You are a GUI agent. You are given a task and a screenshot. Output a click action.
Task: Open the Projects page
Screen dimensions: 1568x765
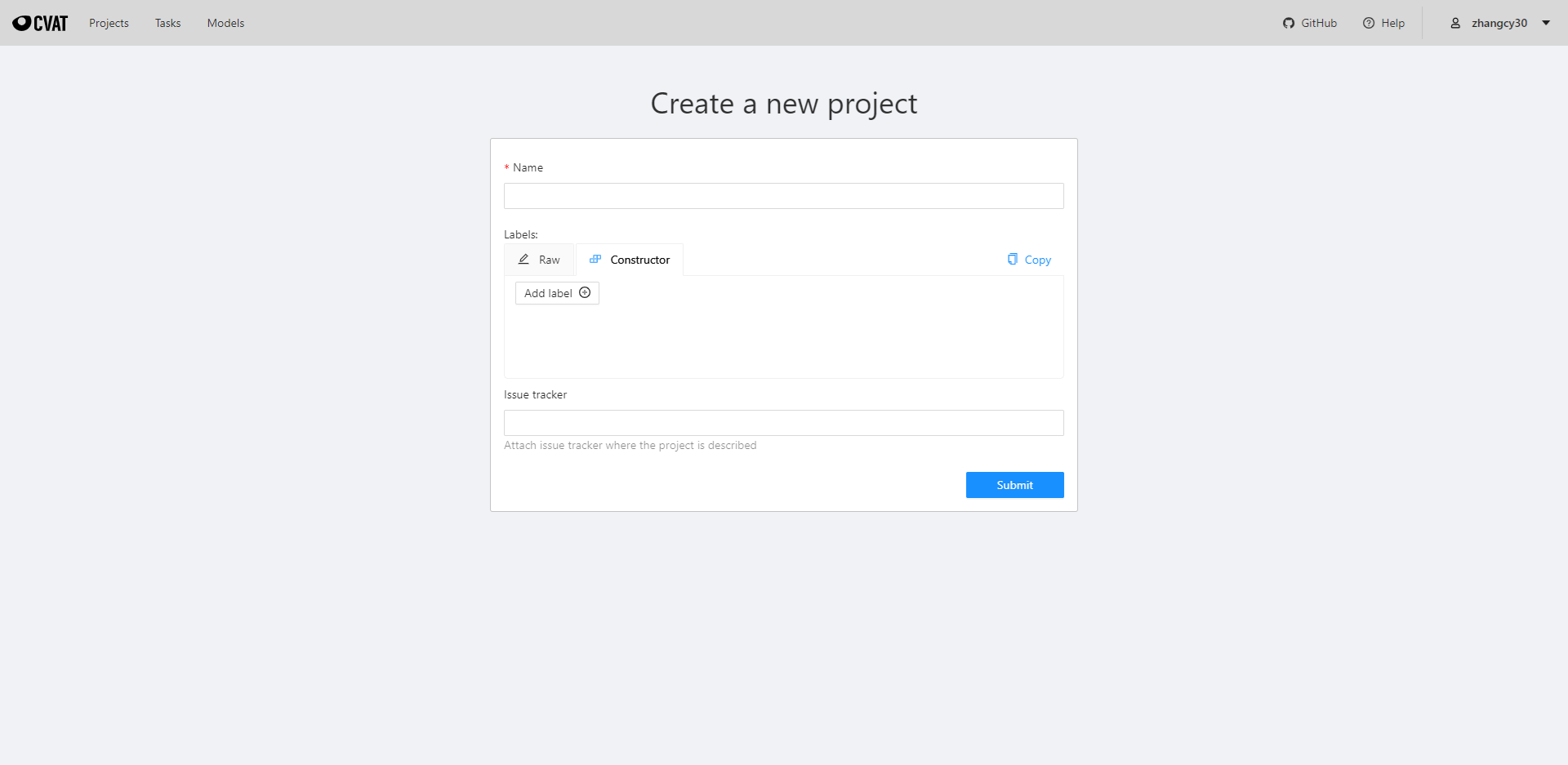109,23
